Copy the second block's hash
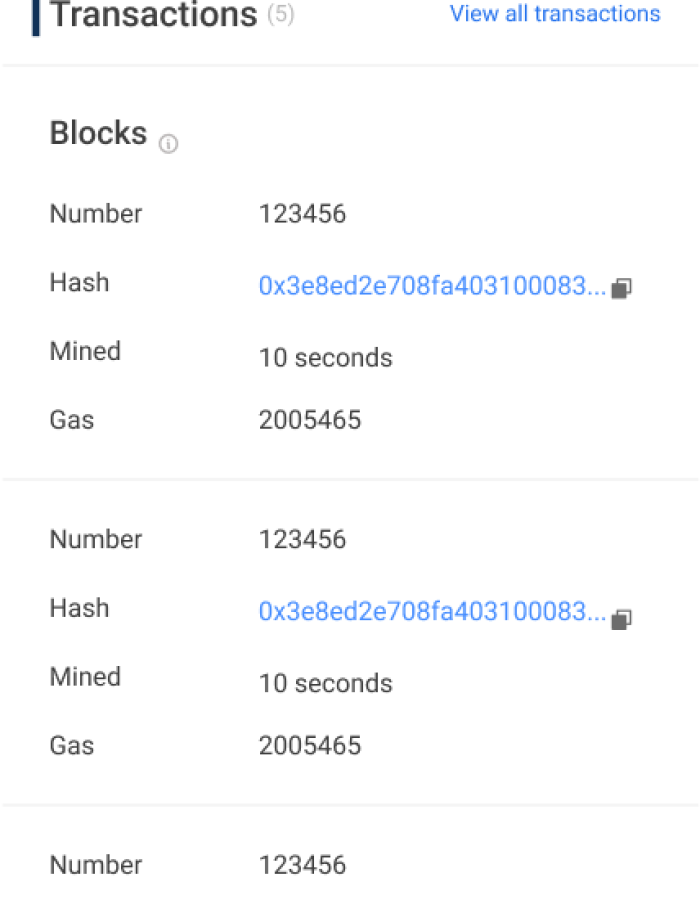Viewport: 700px width, 900px height. (x=622, y=620)
